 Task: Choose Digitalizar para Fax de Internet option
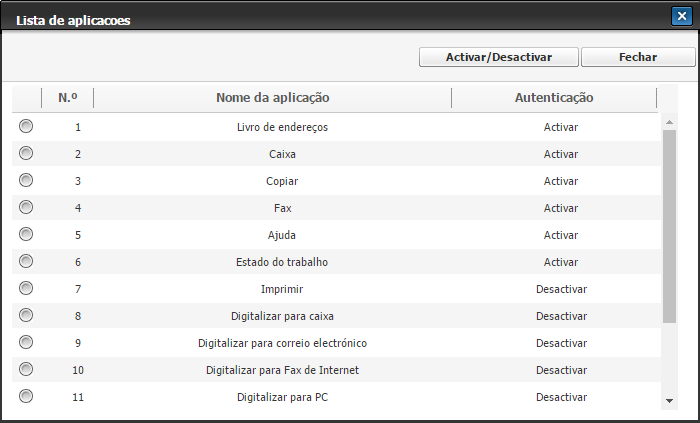(26, 370)
